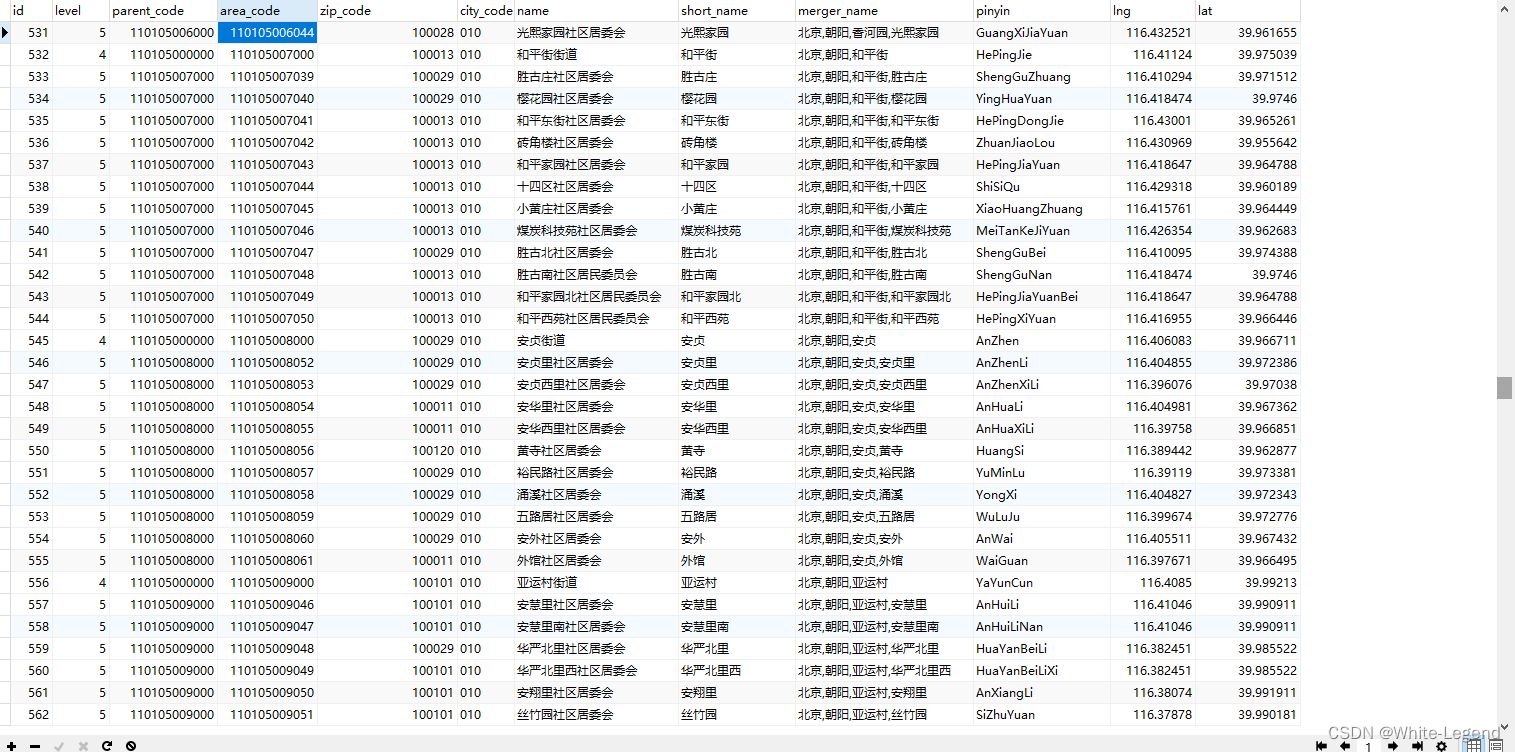Click the pinyin column header
The image size is (1515, 752).
[x=1042, y=11]
